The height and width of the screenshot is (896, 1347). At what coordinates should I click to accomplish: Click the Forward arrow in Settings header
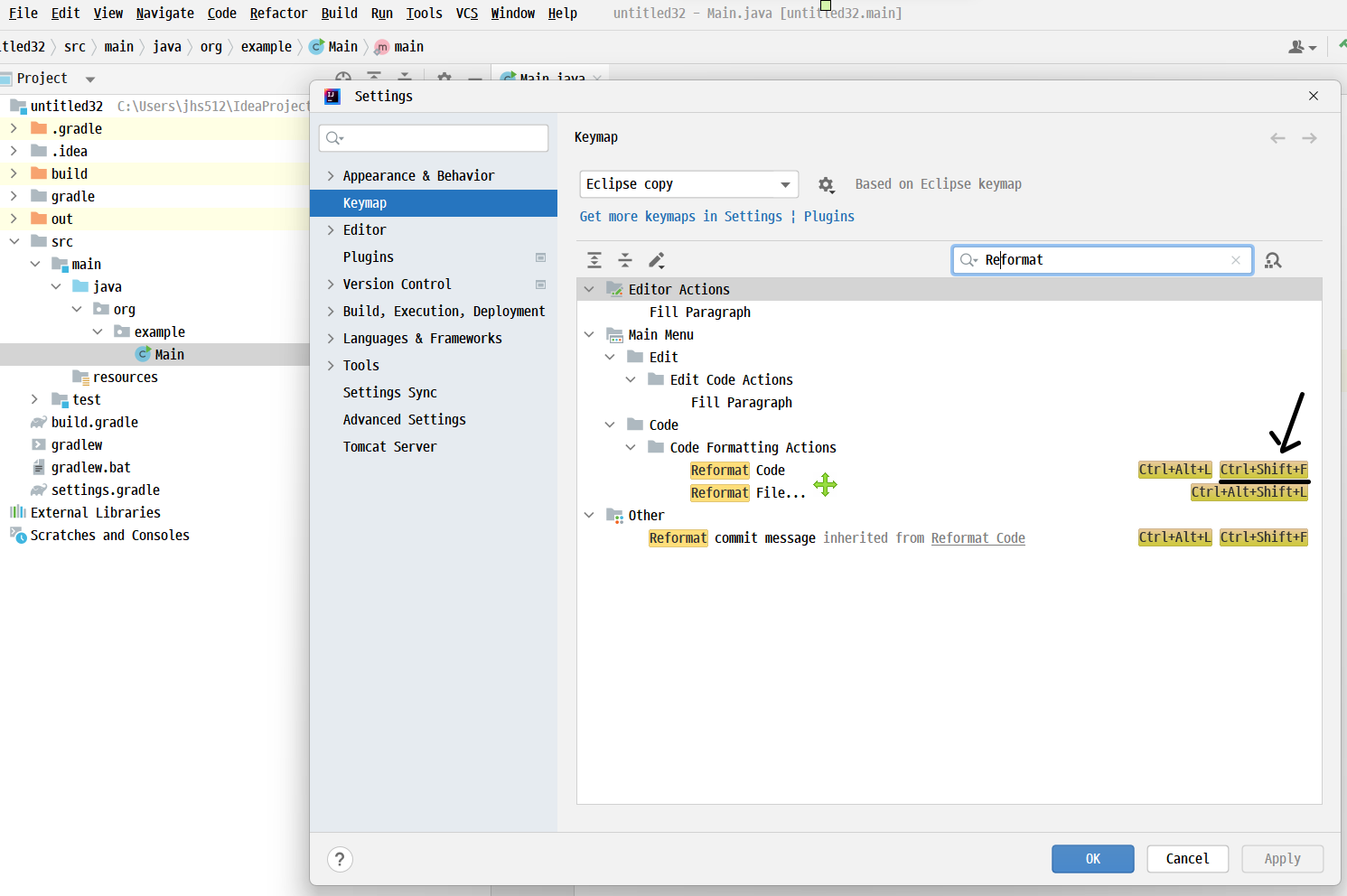1309,138
